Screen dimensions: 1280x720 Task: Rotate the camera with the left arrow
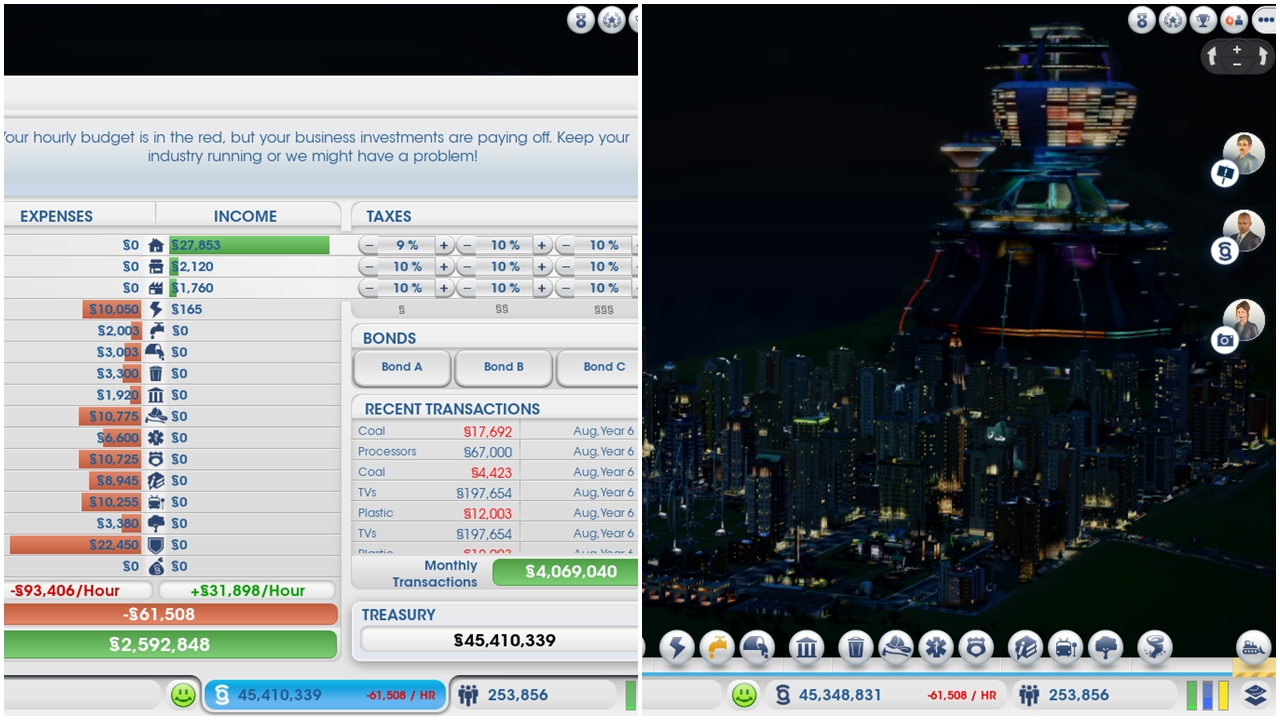click(x=1214, y=57)
